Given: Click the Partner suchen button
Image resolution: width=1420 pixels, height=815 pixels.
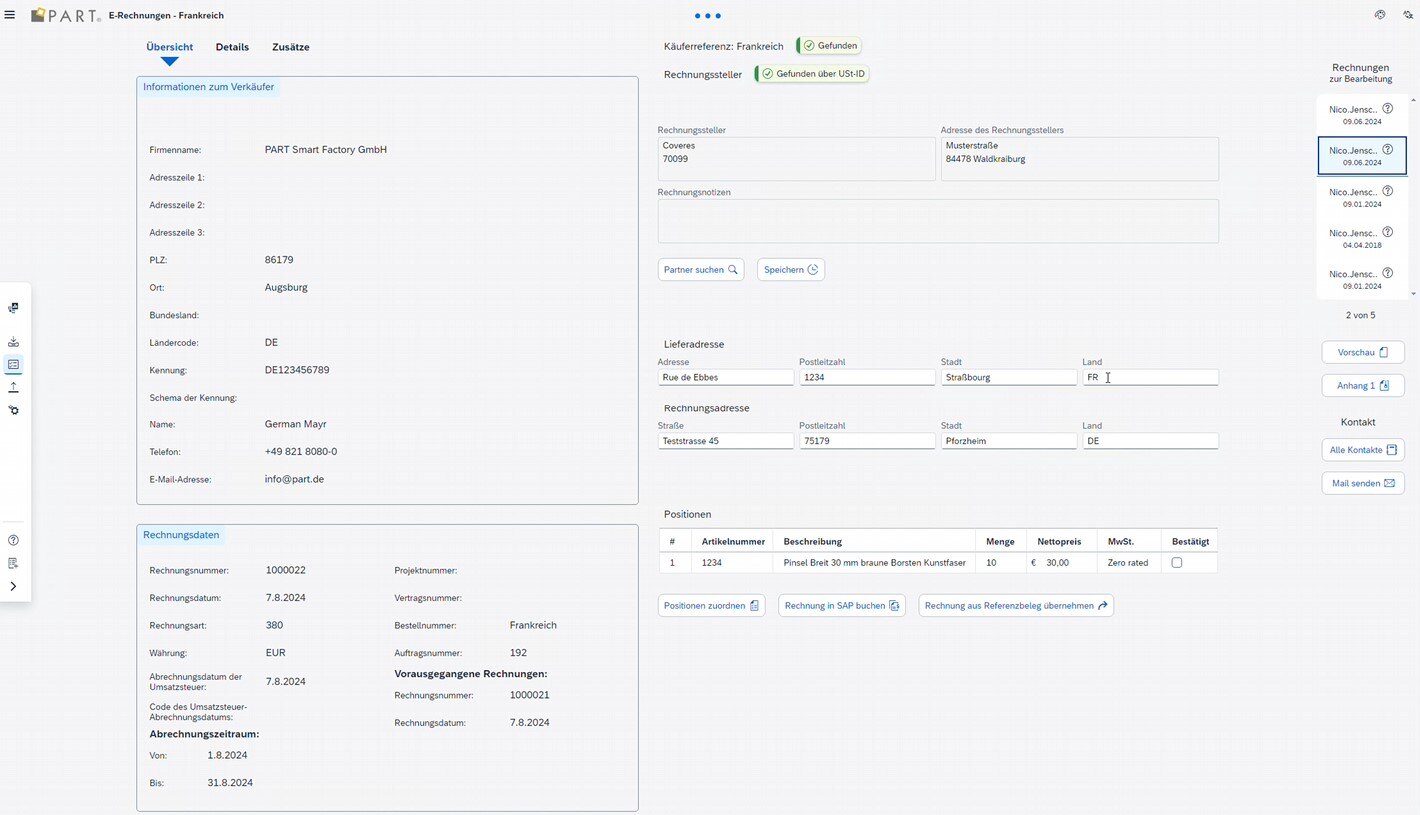Looking at the screenshot, I should click(701, 270).
